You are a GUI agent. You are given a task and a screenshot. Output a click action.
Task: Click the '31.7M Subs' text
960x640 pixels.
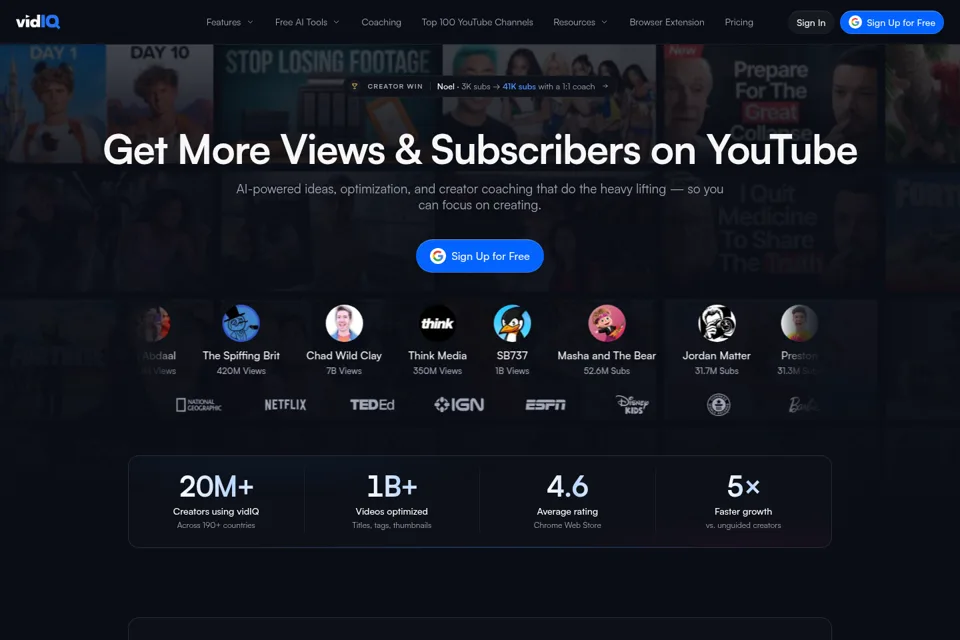coord(717,371)
